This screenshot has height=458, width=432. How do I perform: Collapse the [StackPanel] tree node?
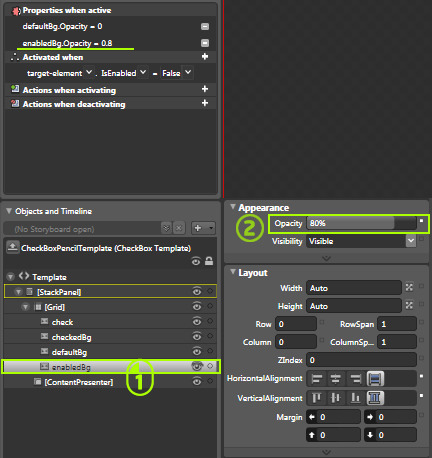tap(18, 292)
